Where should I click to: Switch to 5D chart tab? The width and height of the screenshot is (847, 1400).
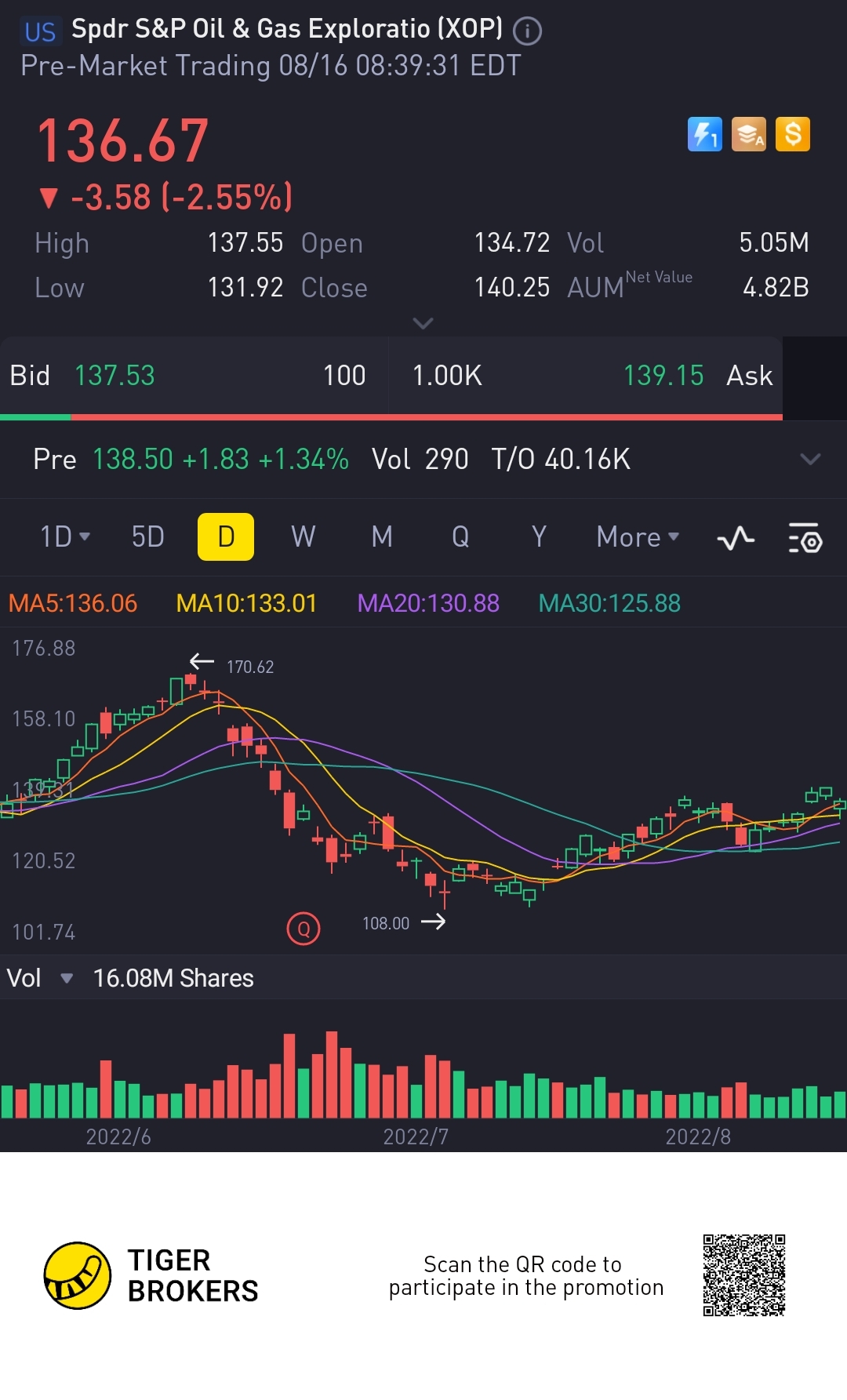147,537
